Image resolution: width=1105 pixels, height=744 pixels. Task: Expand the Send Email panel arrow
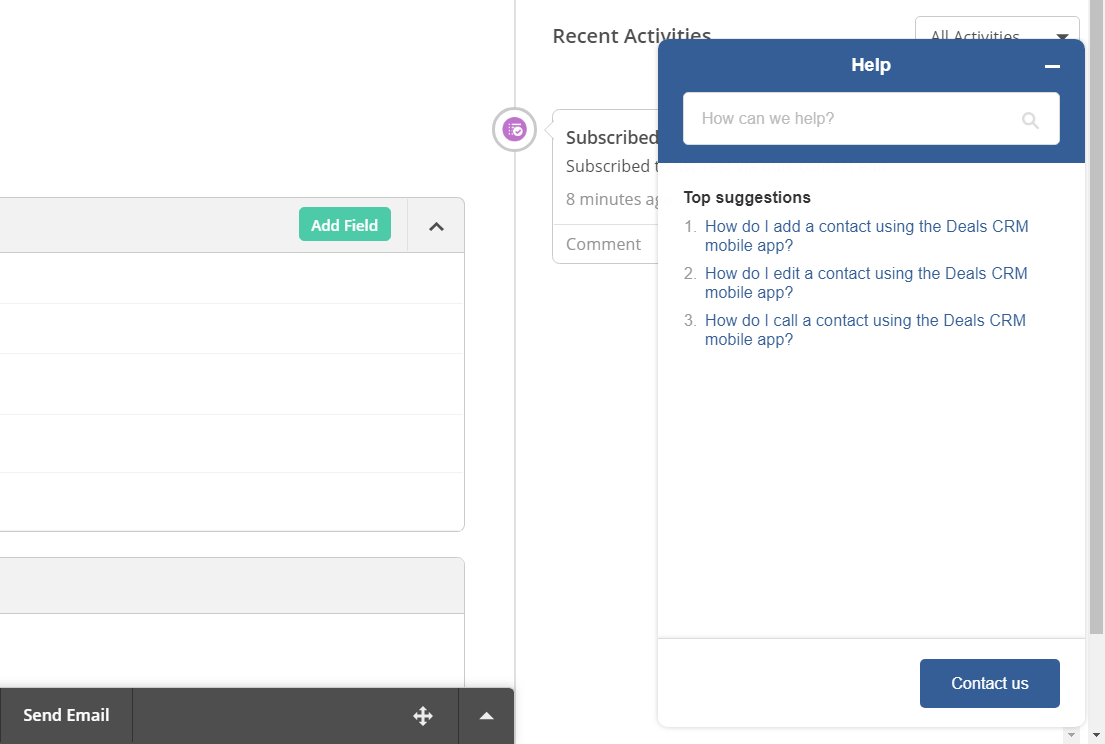click(486, 716)
